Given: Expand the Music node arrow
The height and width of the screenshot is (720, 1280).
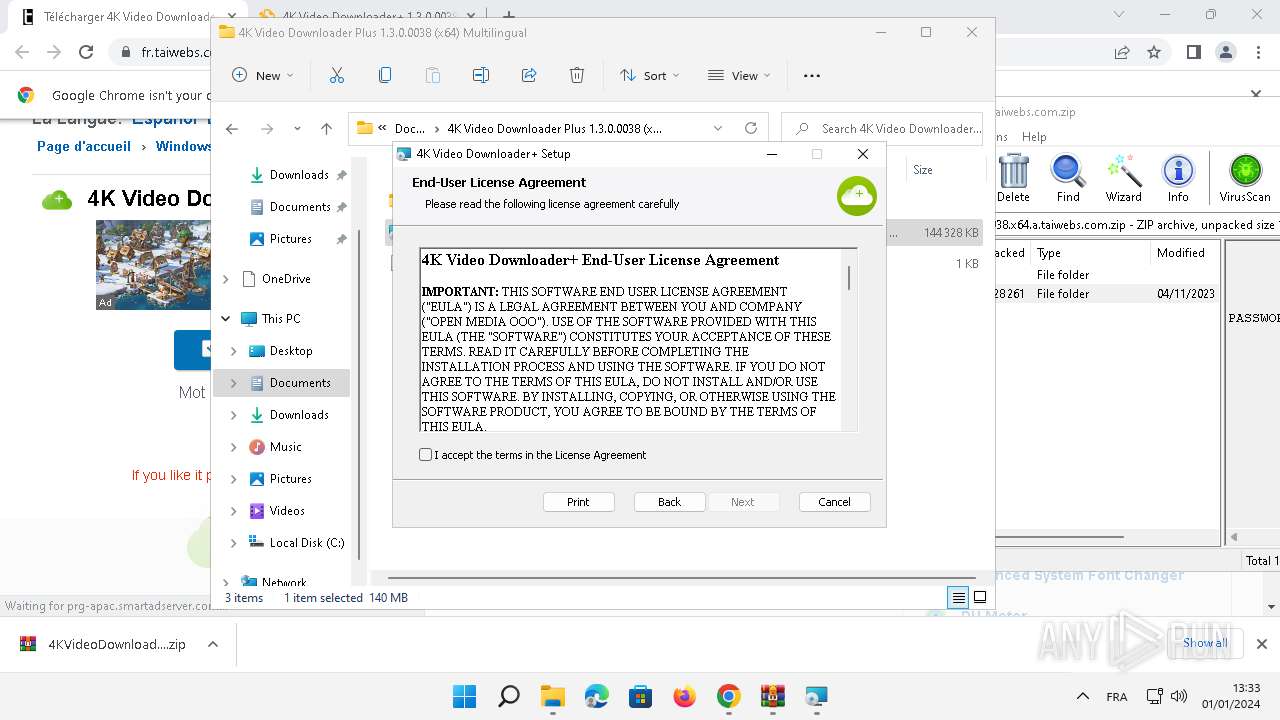Looking at the screenshot, I should (234, 447).
